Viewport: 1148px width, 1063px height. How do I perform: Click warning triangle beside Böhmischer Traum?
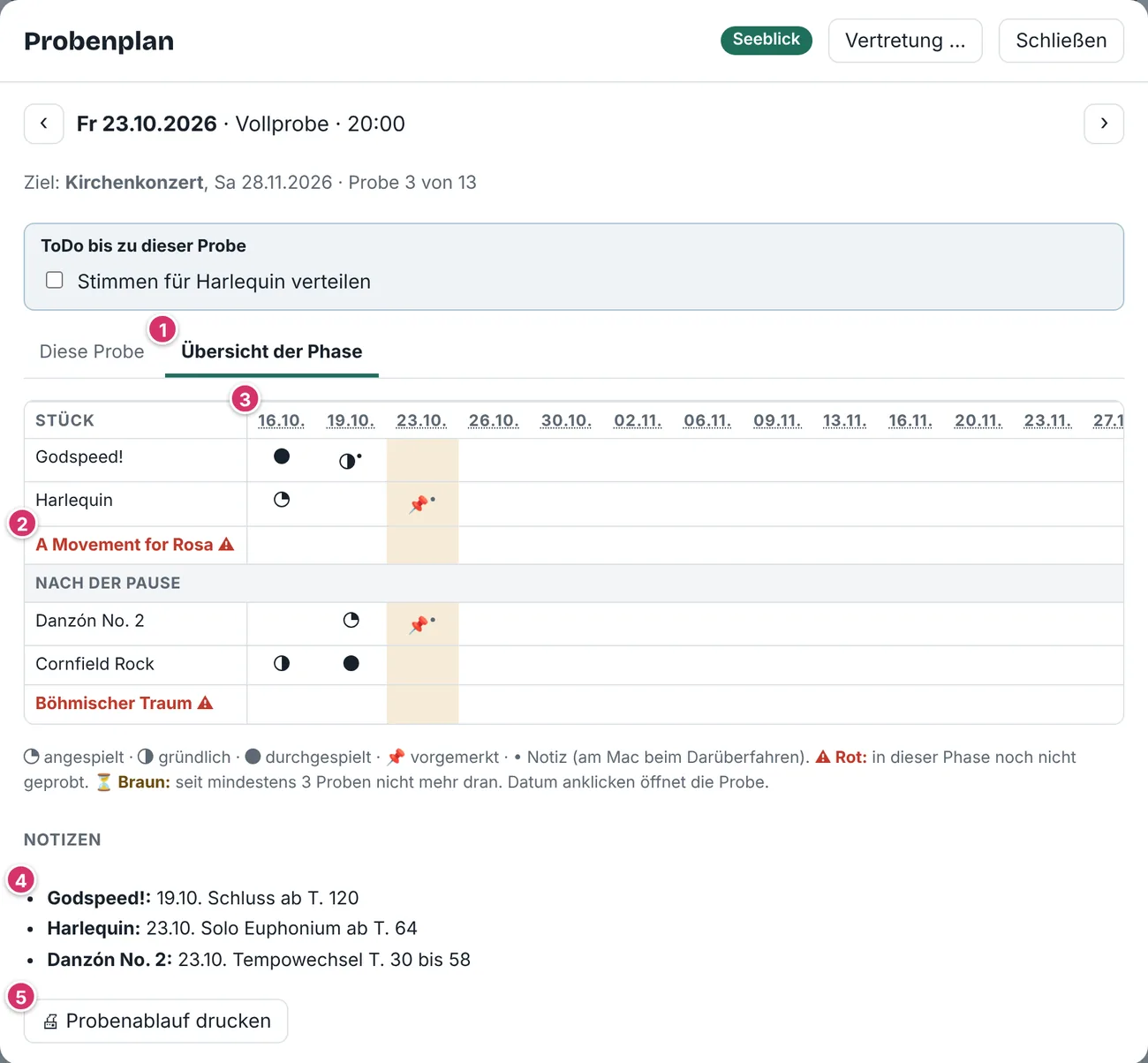[206, 703]
